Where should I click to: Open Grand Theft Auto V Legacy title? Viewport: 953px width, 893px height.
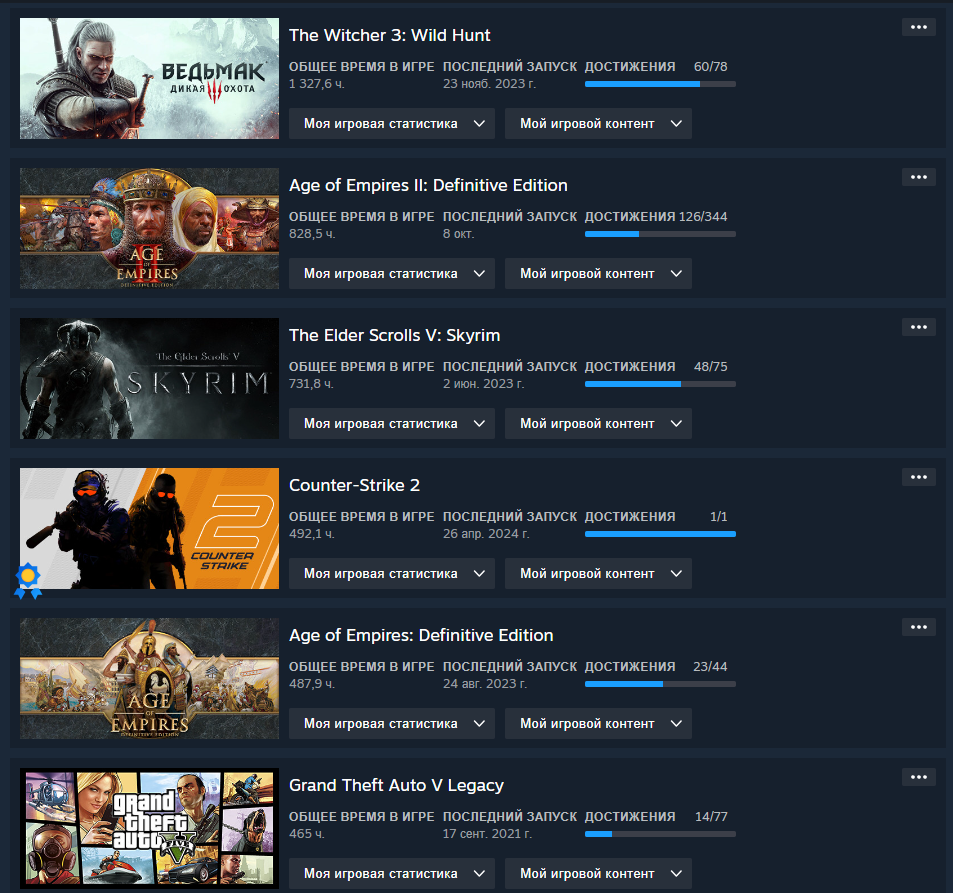396,785
